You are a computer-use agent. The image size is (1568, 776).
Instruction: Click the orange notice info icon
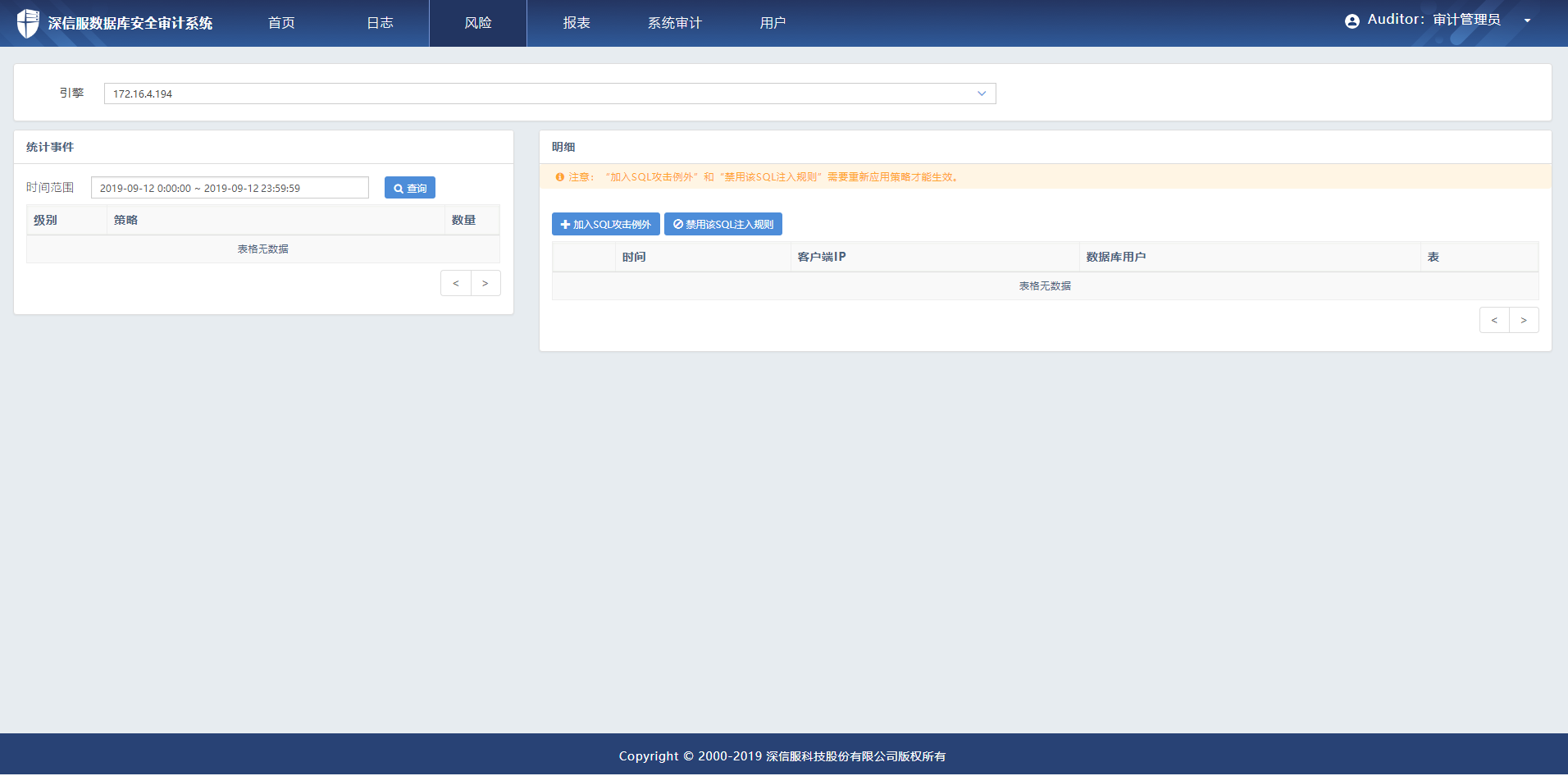[x=560, y=177]
